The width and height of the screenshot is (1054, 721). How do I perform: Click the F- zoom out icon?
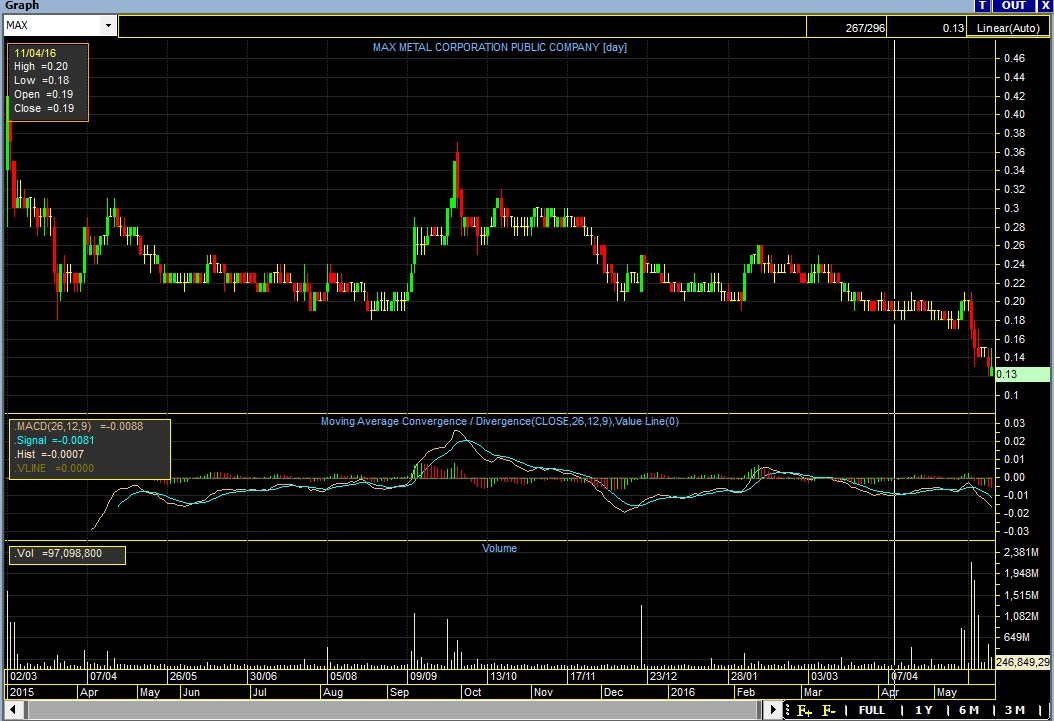point(829,711)
